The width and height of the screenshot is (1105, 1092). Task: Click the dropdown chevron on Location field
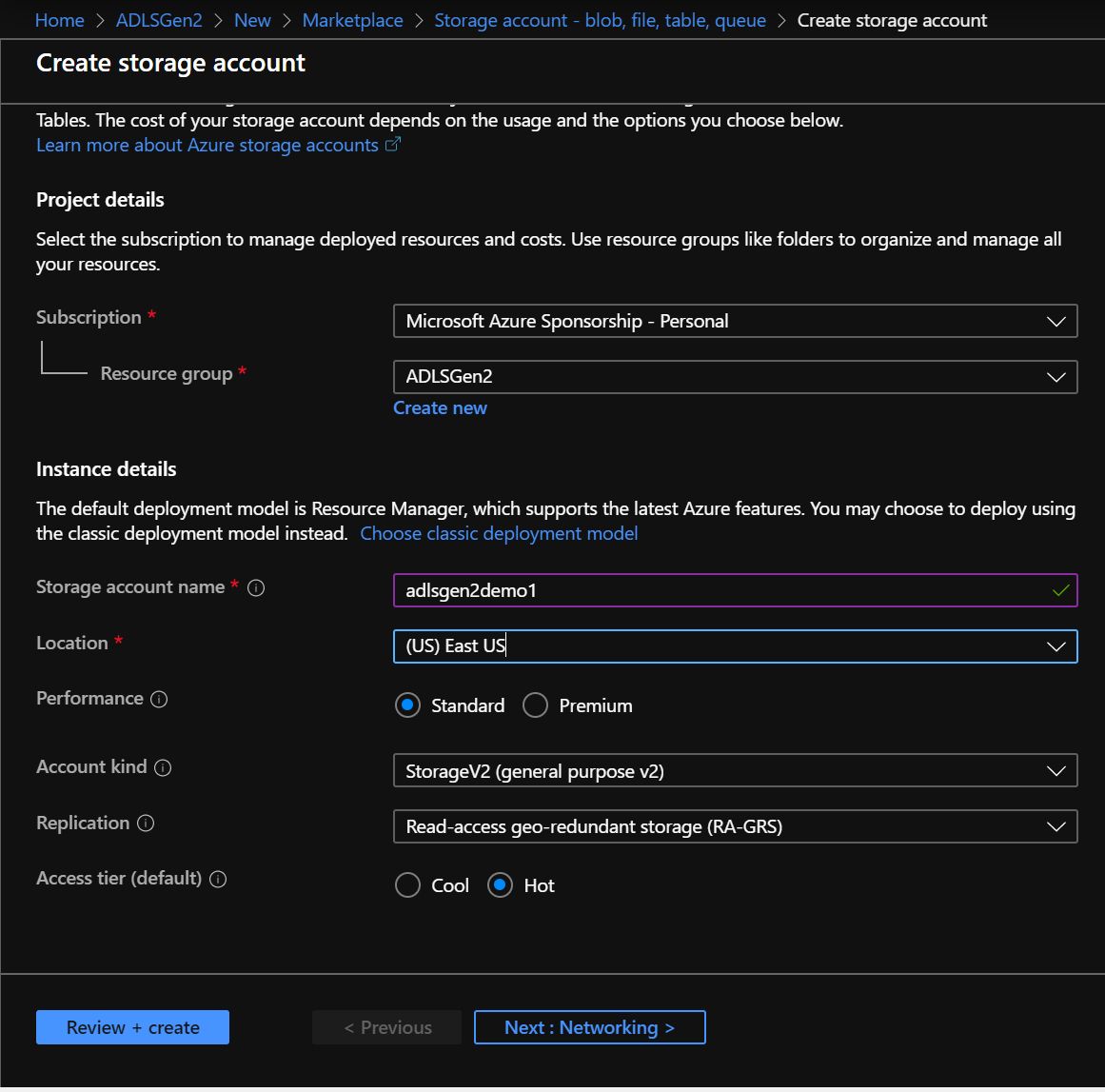tap(1056, 646)
